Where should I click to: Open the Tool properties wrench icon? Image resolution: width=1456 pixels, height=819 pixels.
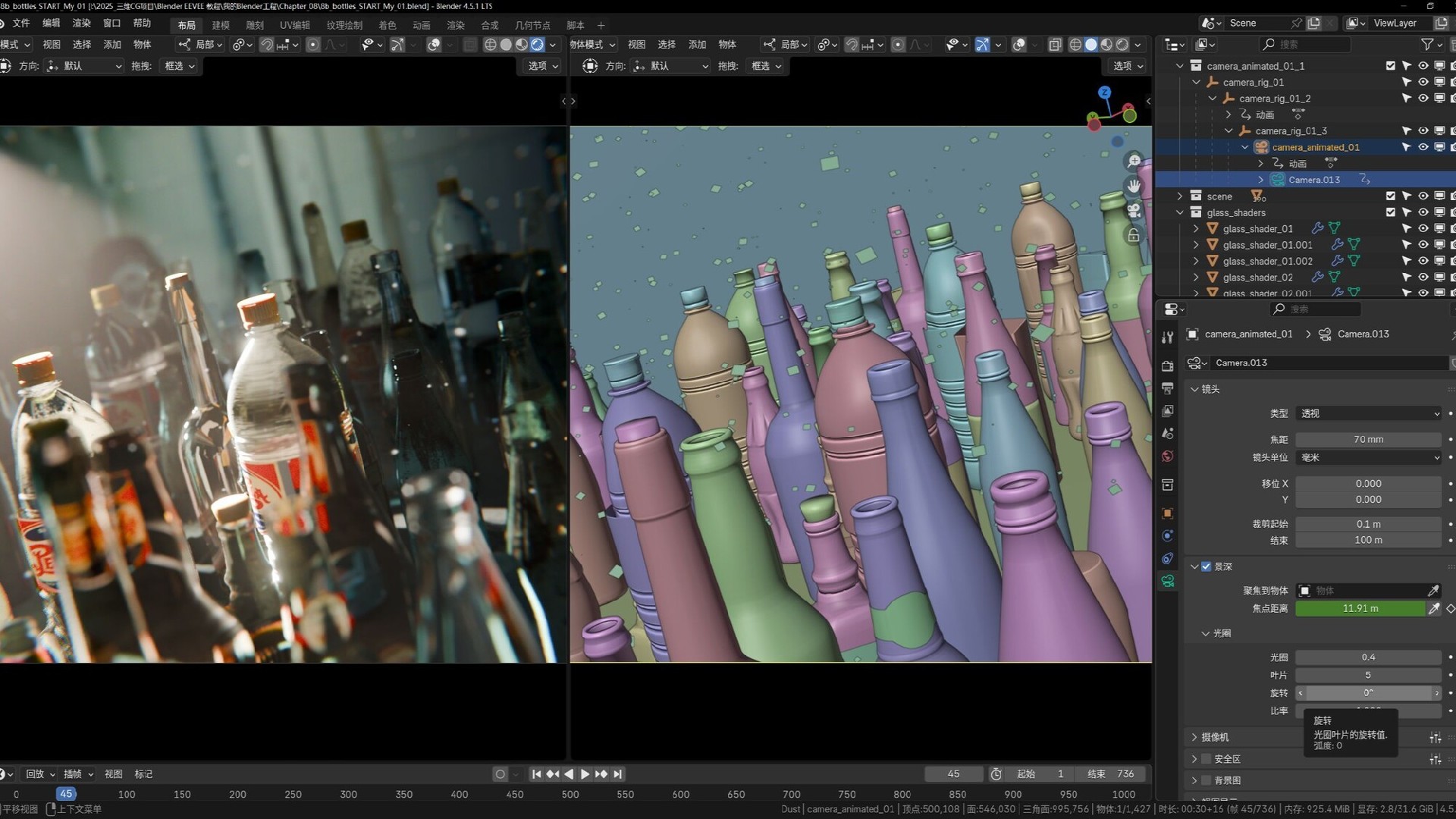pyautogui.click(x=1168, y=337)
